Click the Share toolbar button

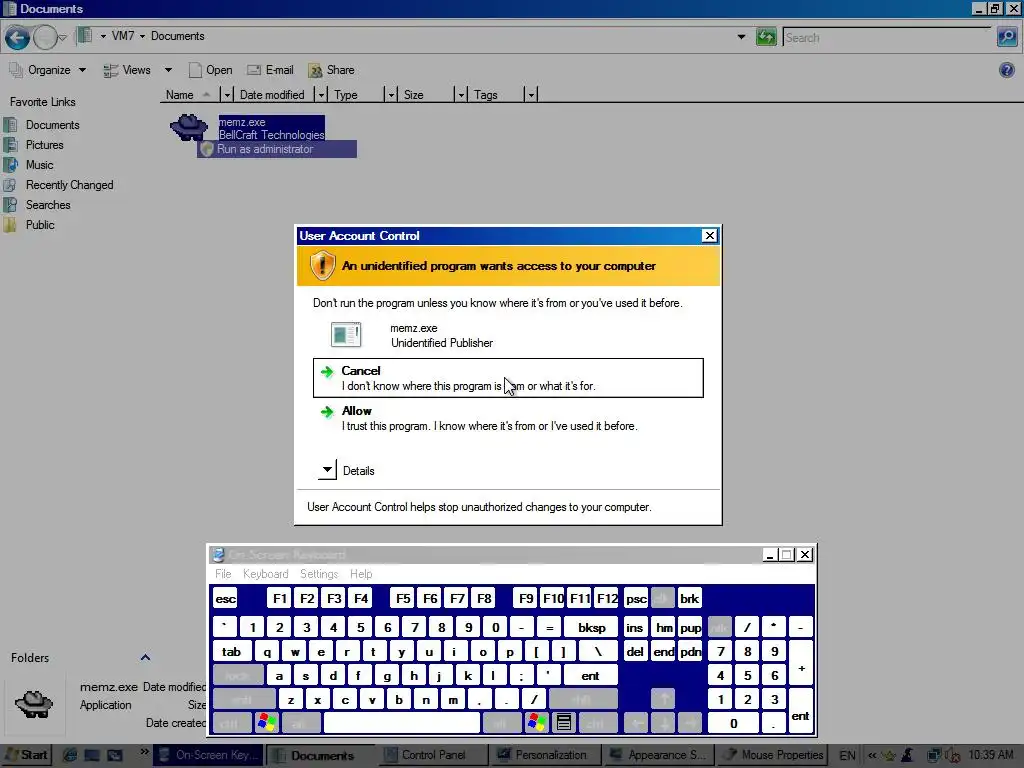[x=331, y=70]
